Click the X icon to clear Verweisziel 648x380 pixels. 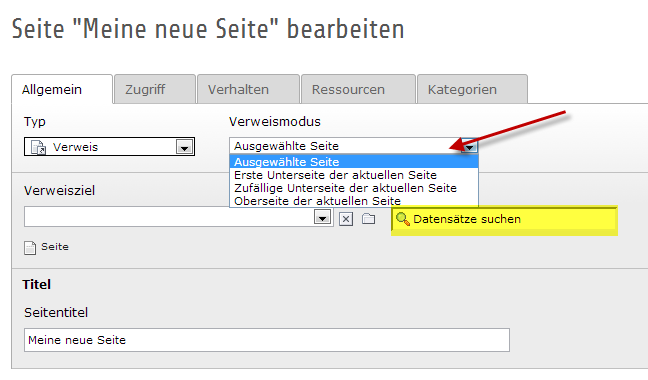coord(346,218)
